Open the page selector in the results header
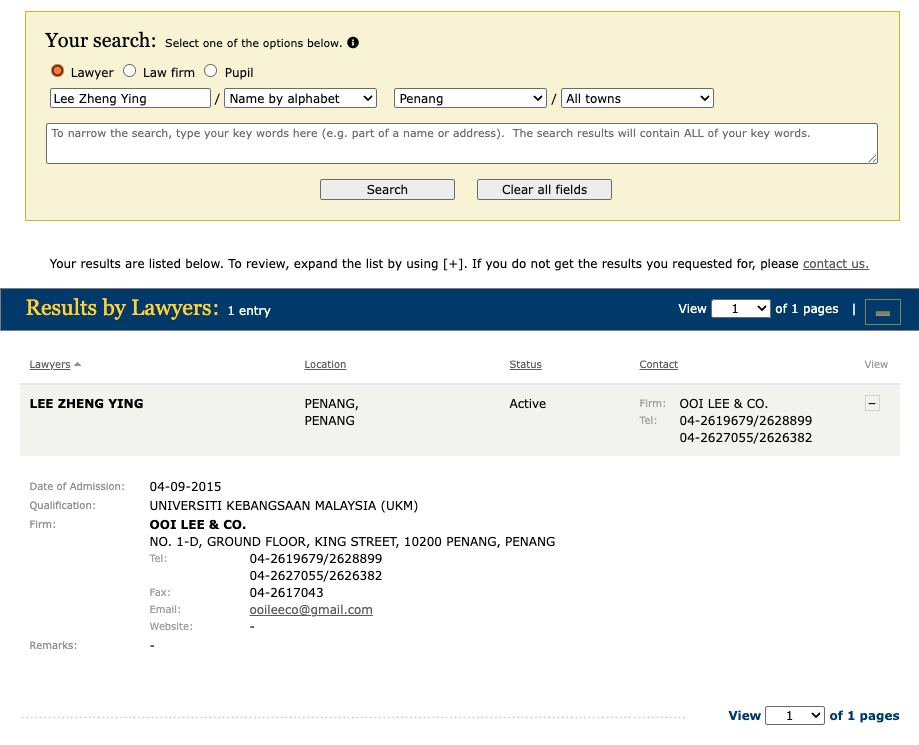Viewport: 919px width, 745px height. (740, 308)
